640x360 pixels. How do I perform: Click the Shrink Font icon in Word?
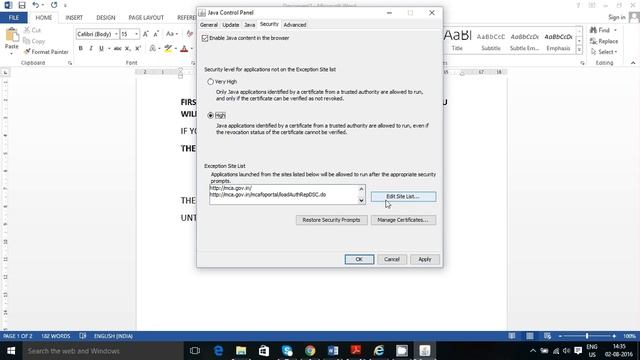tap(156, 34)
